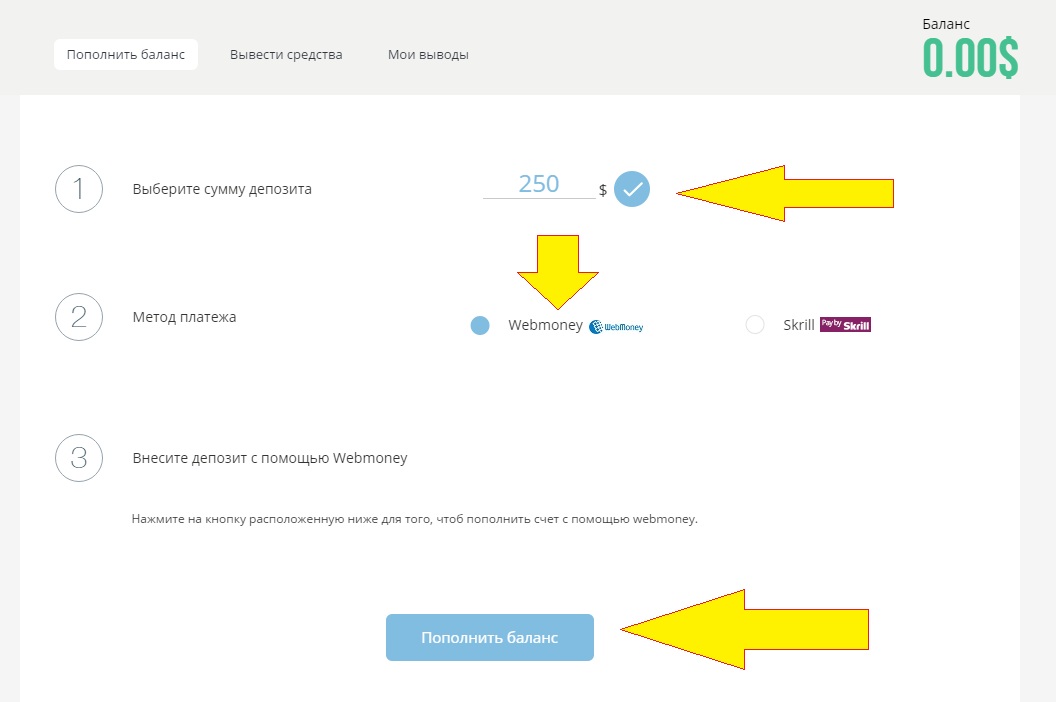Image resolution: width=1056 pixels, height=702 pixels.
Task: Click the step 2 circle icon
Action: click(x=79, y=317)
